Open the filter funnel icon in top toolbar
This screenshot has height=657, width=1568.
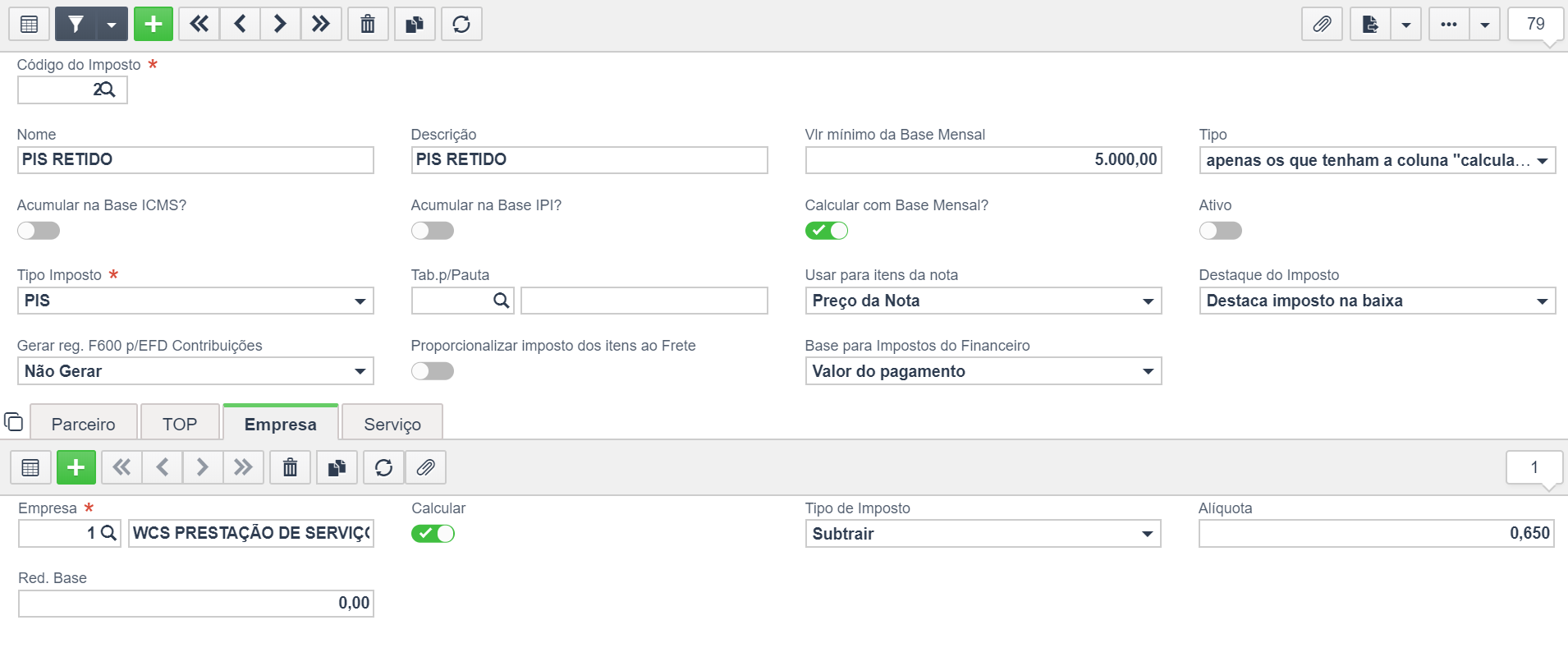[76, 24]
